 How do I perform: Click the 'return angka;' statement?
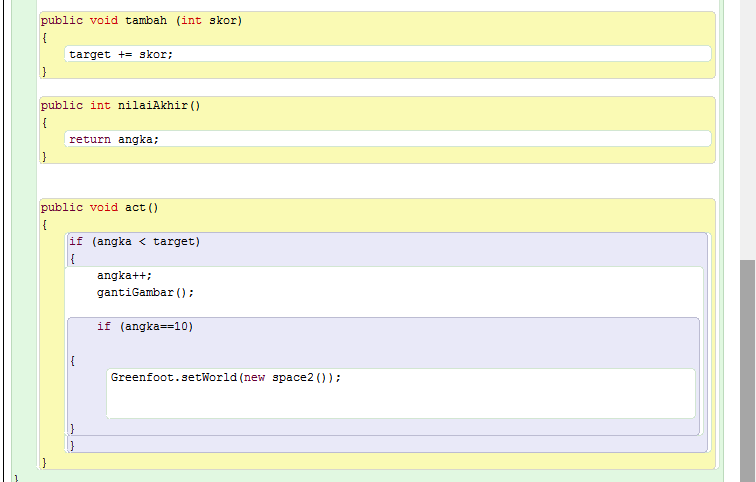(114, 139)
